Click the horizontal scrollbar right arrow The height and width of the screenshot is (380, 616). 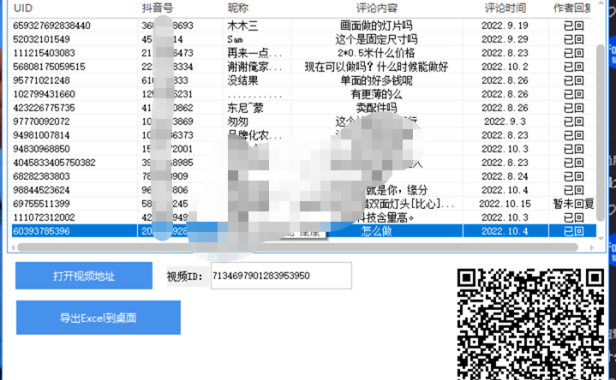tap(592, 247)
